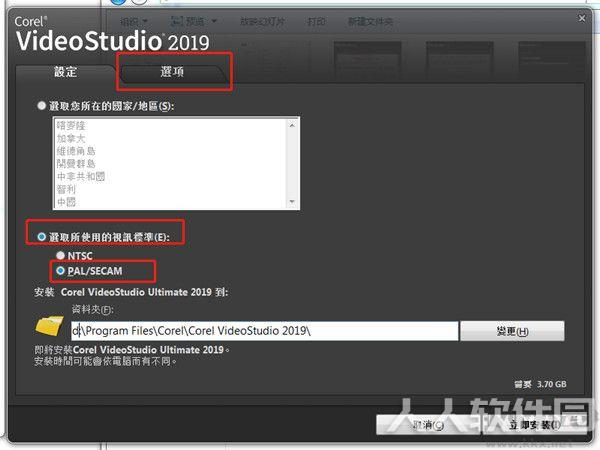Select NTSC video standard
Image resolution: width=600 pixels, height=450 pixels.
pos(60,255)
